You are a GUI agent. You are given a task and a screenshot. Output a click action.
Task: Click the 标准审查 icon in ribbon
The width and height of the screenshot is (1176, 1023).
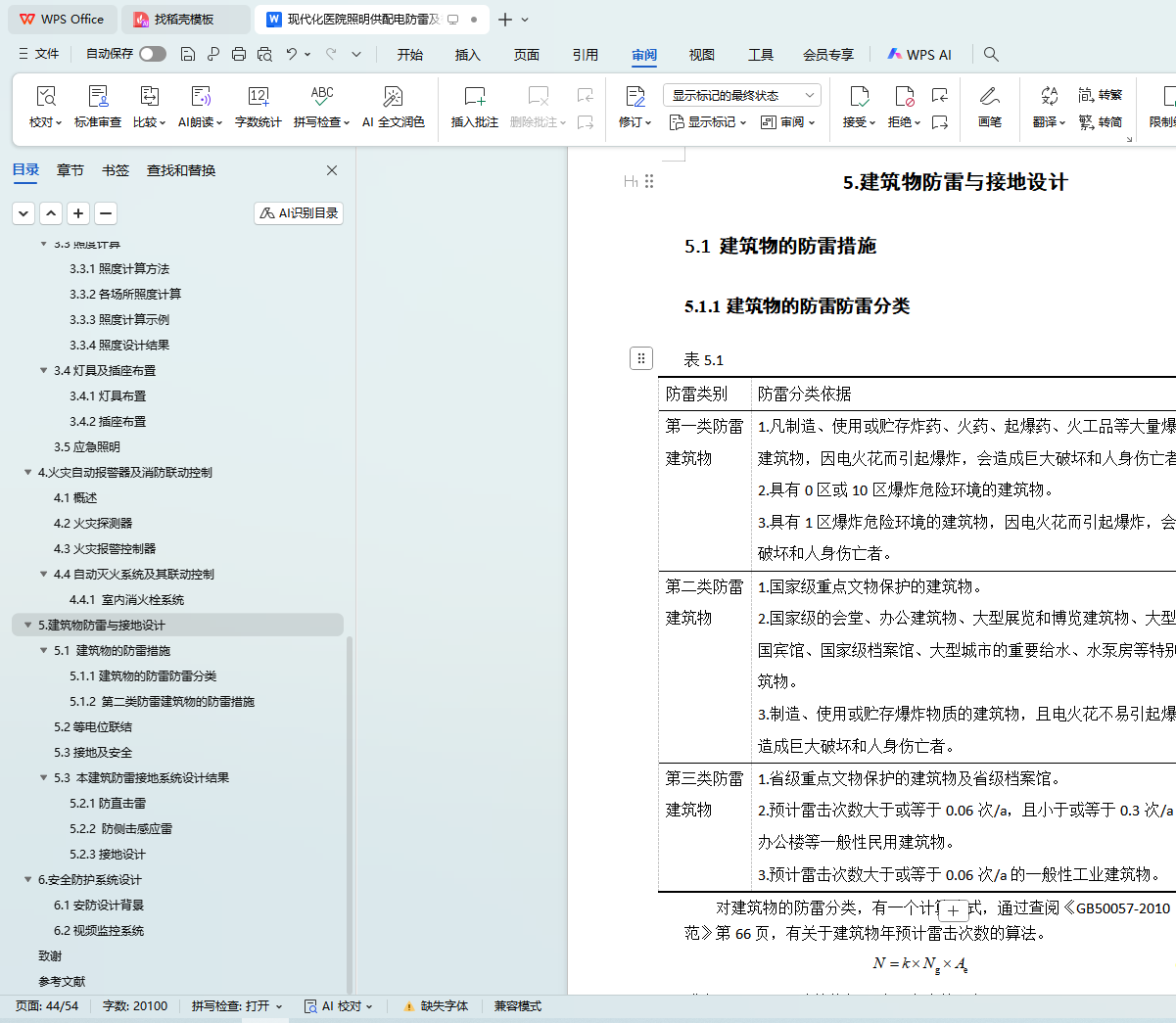pyautogui.click(x=98, y=97)
